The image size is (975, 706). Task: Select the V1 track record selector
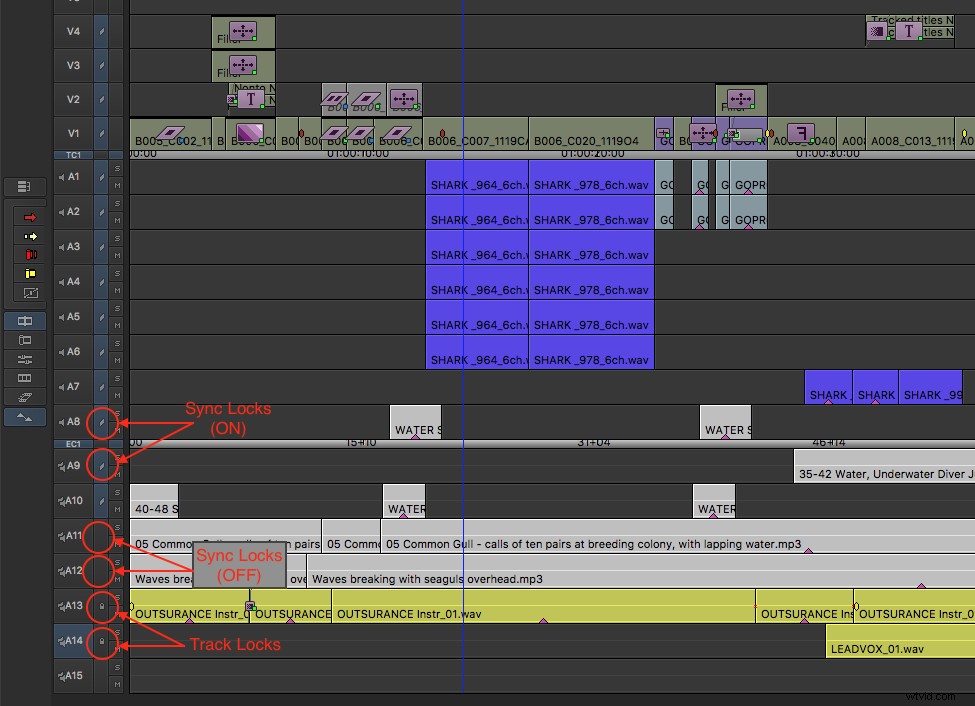pyautogui.click(x=75, y=133)
